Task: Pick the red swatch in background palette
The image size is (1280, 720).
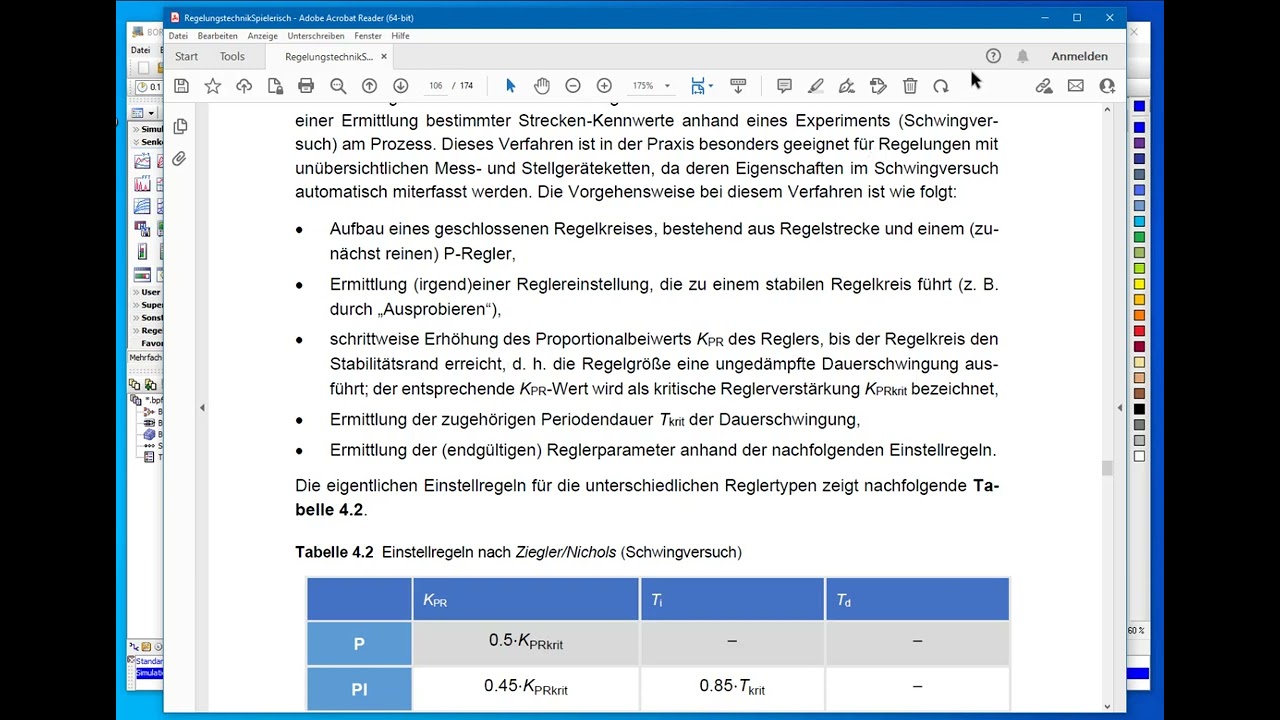Action: click(1139, 331)
